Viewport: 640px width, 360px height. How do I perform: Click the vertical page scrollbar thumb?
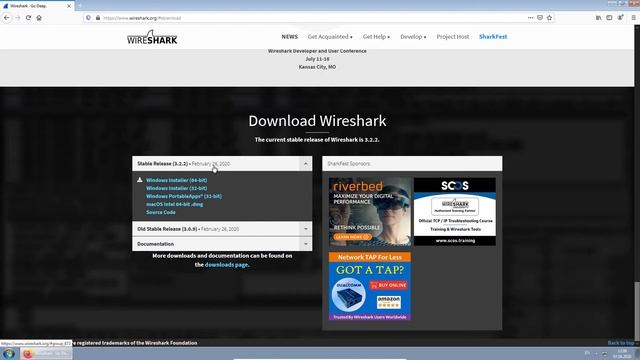coord(637,311)
